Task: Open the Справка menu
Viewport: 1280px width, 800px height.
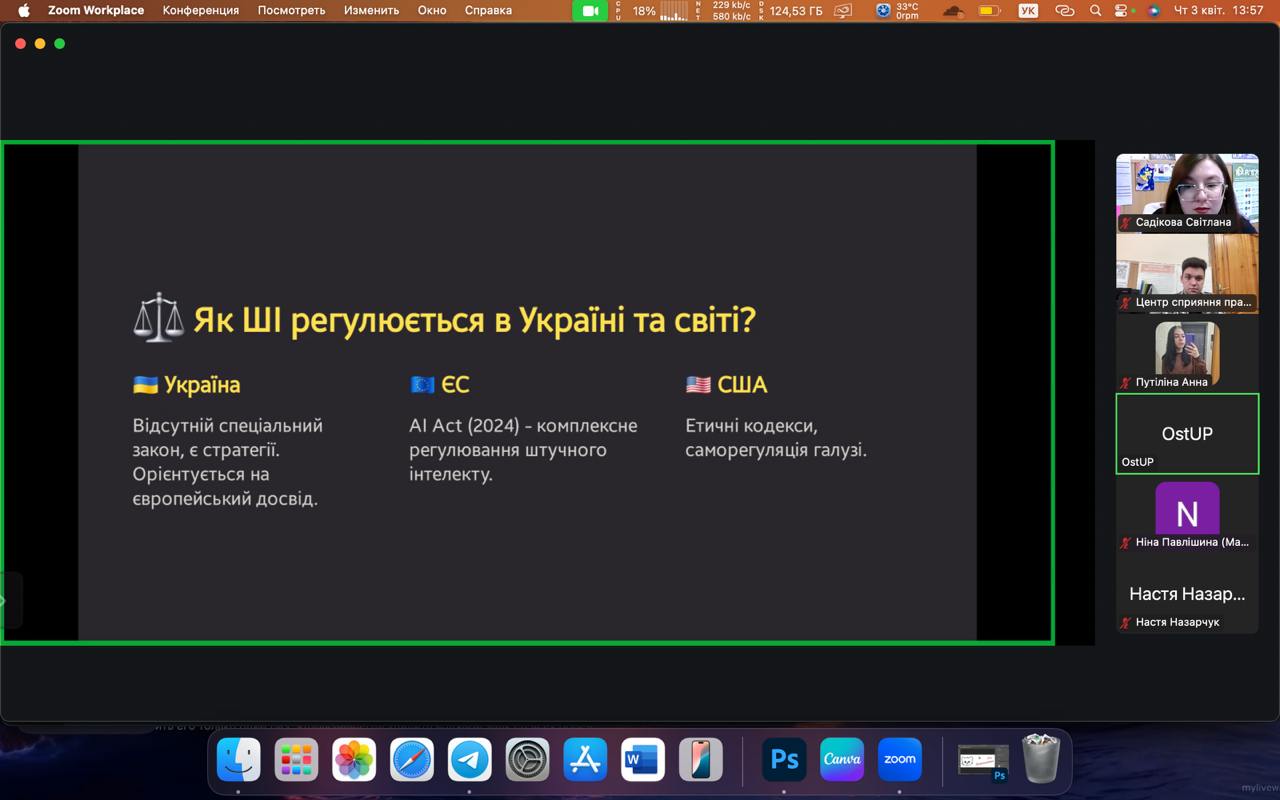Action: click(x=488, y=11)
